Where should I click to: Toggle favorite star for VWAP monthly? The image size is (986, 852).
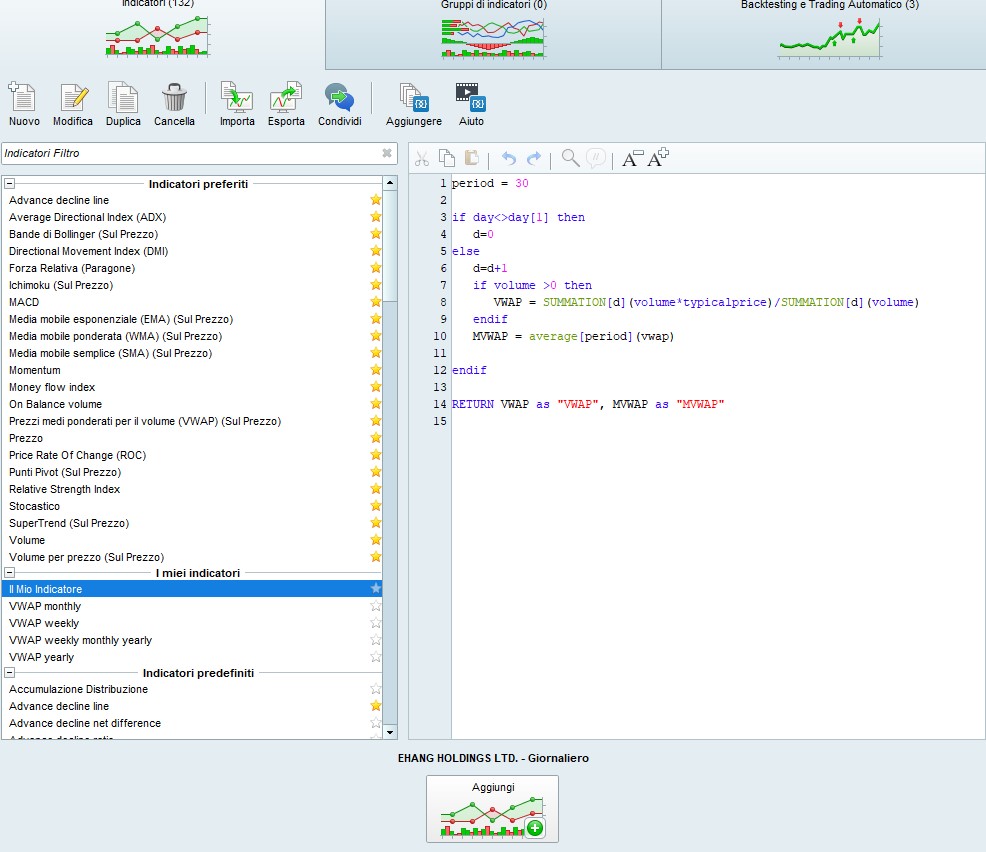[376, 606]
